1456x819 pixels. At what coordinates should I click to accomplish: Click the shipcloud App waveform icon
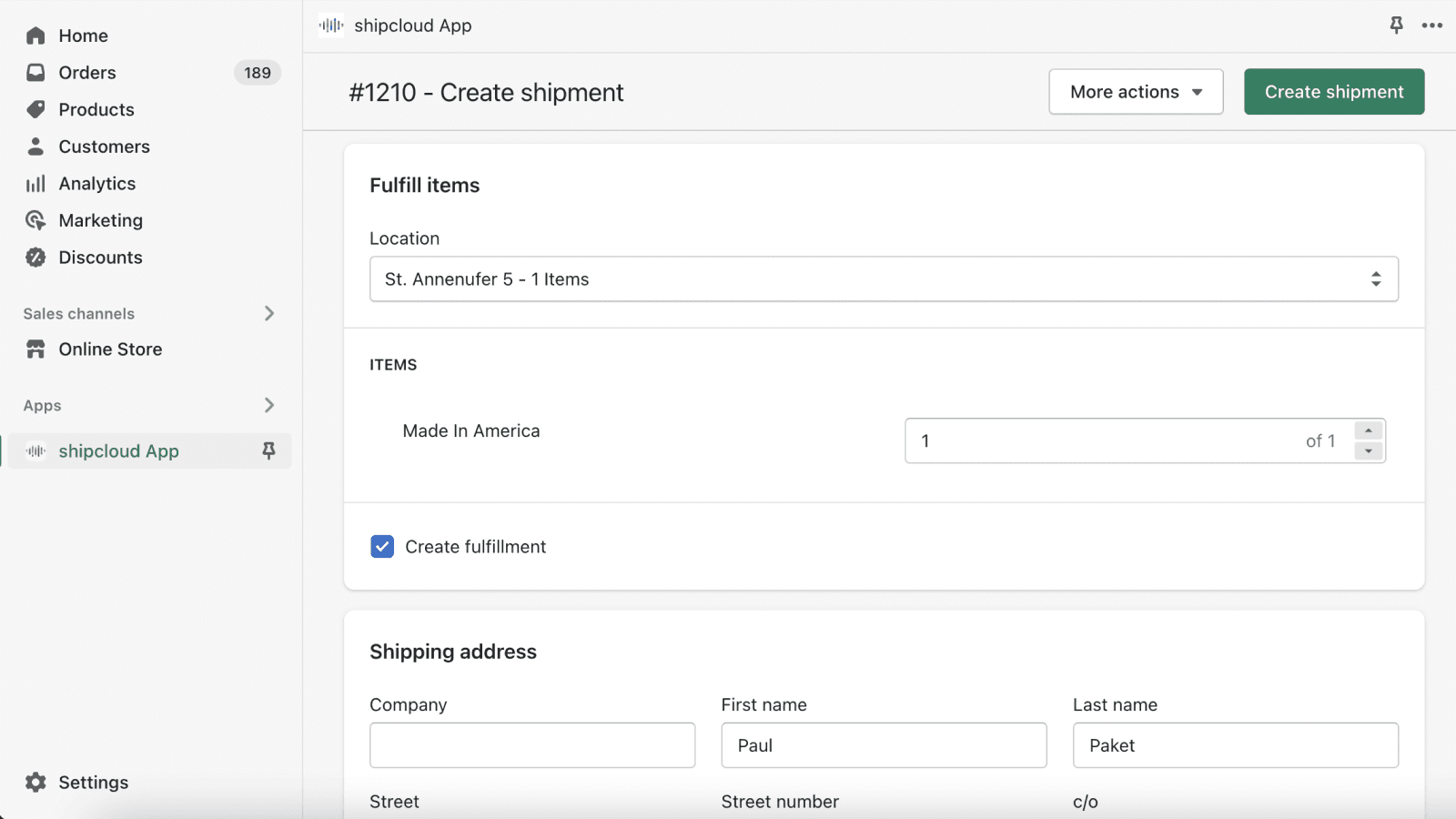35,450
